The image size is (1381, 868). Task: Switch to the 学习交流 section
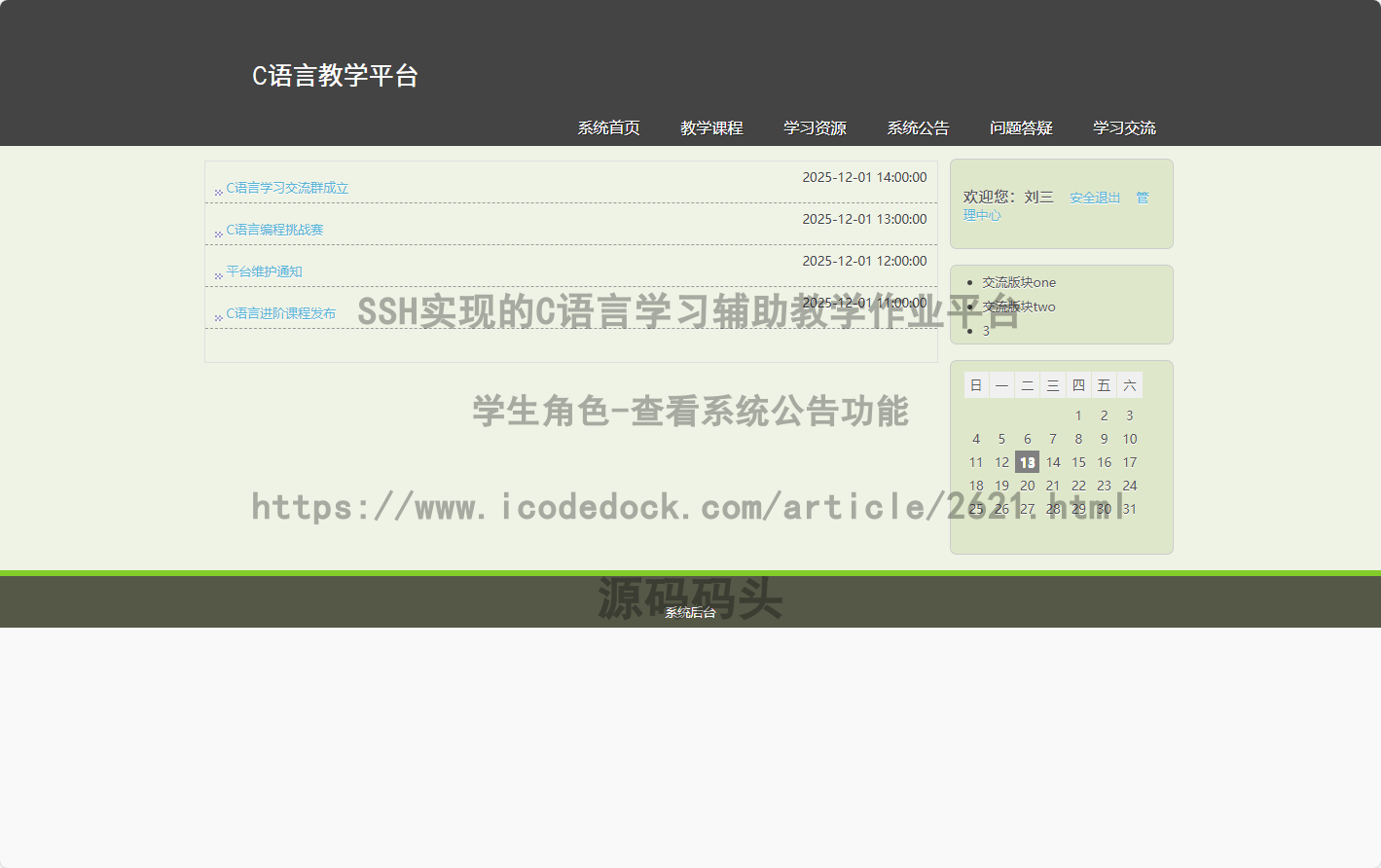coord(1124,127)
